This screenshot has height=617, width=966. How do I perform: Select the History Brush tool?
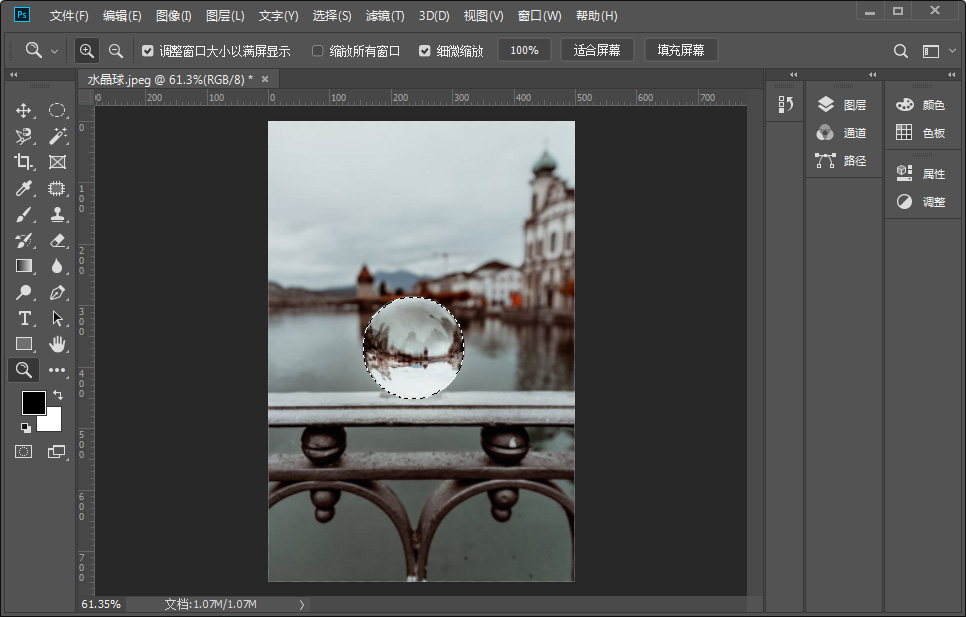[x=23, y=240]
